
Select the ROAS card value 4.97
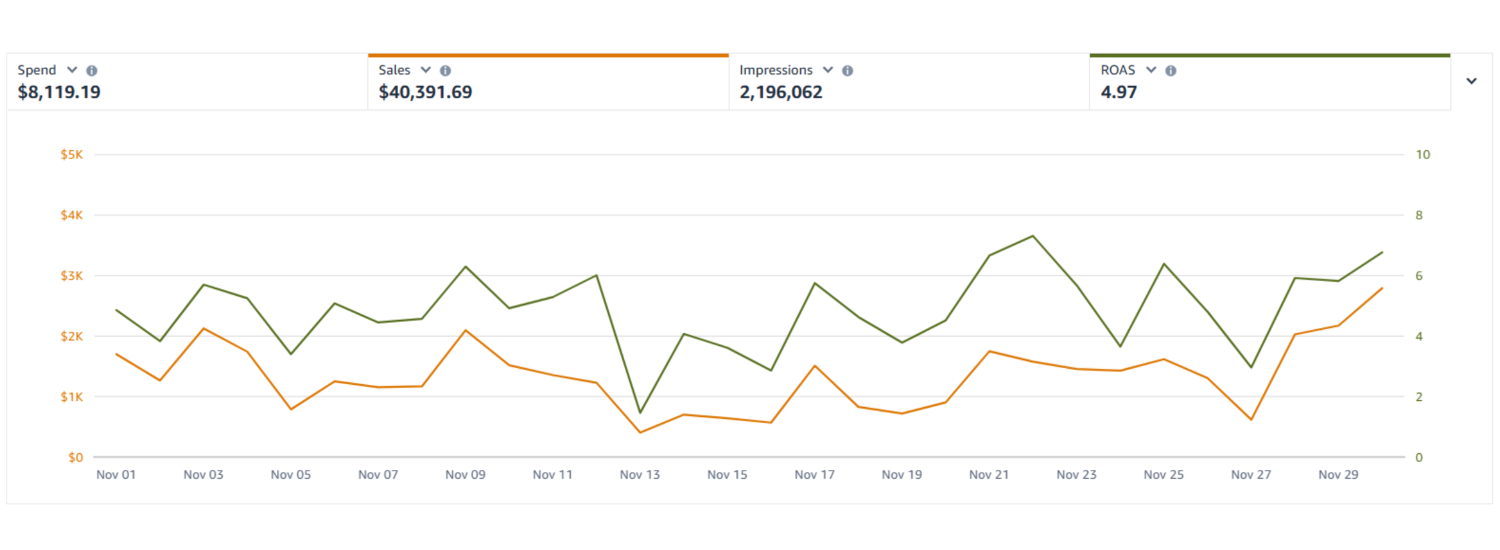pyautogui.click(x=1118, y=92)
